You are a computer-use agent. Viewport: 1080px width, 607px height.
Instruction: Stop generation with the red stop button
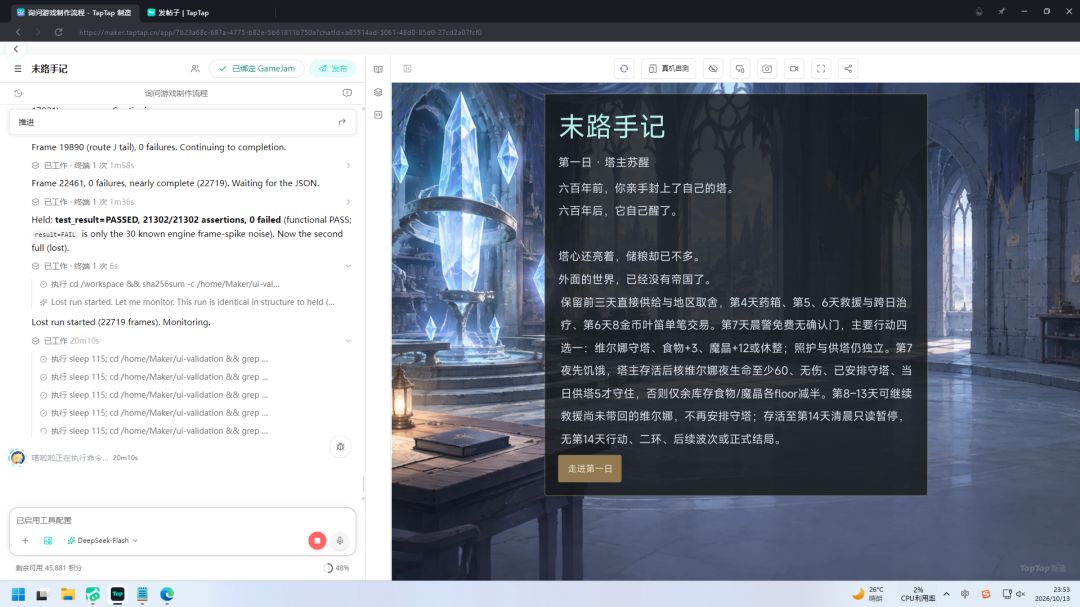(x=317, y=541)
